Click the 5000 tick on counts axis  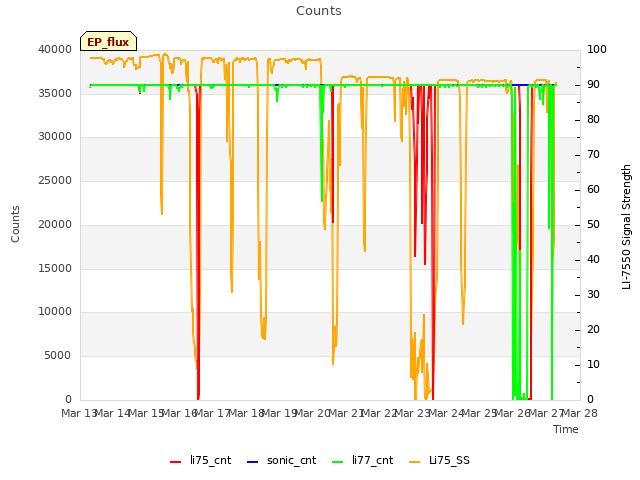(58, 356)
